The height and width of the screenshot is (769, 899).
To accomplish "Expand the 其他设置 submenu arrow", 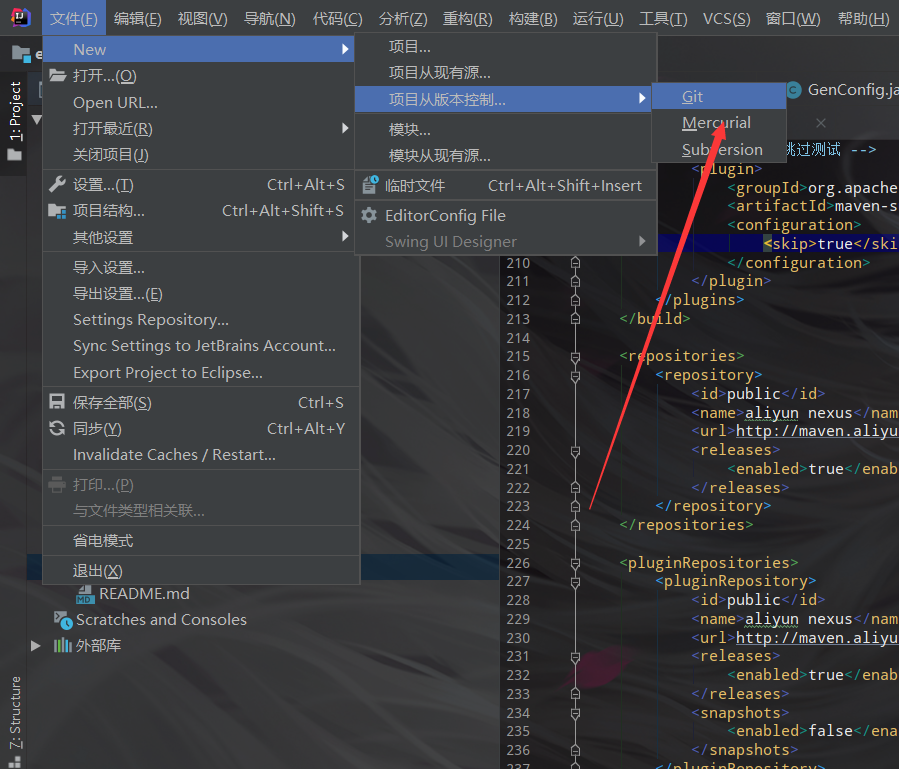I will tap(345, 236).
